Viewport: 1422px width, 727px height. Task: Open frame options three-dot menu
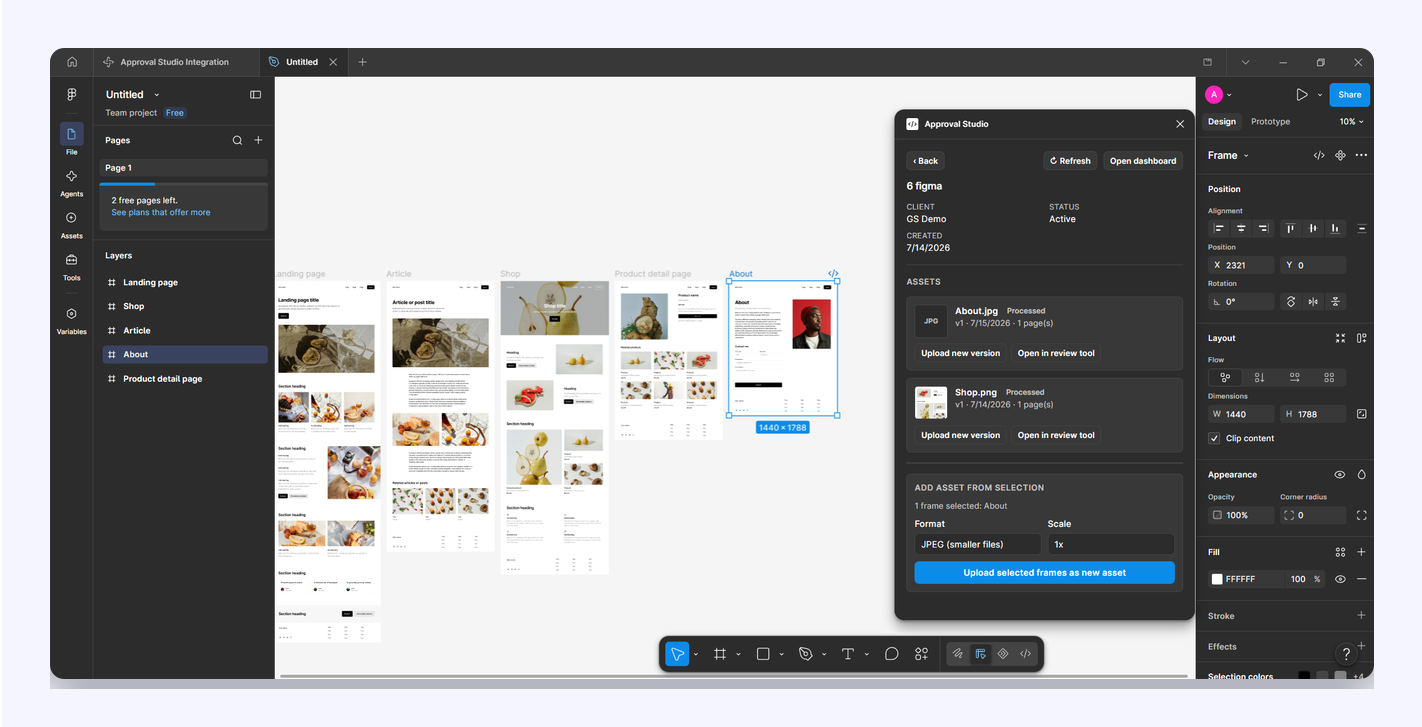(x=1361, y=155)
